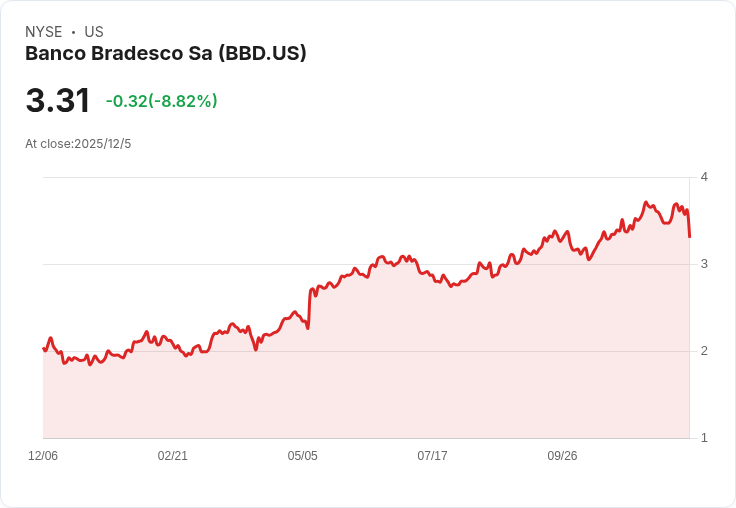Select the 02/21 date axis label
Screen dimensions: 736x508
point(173,456)
